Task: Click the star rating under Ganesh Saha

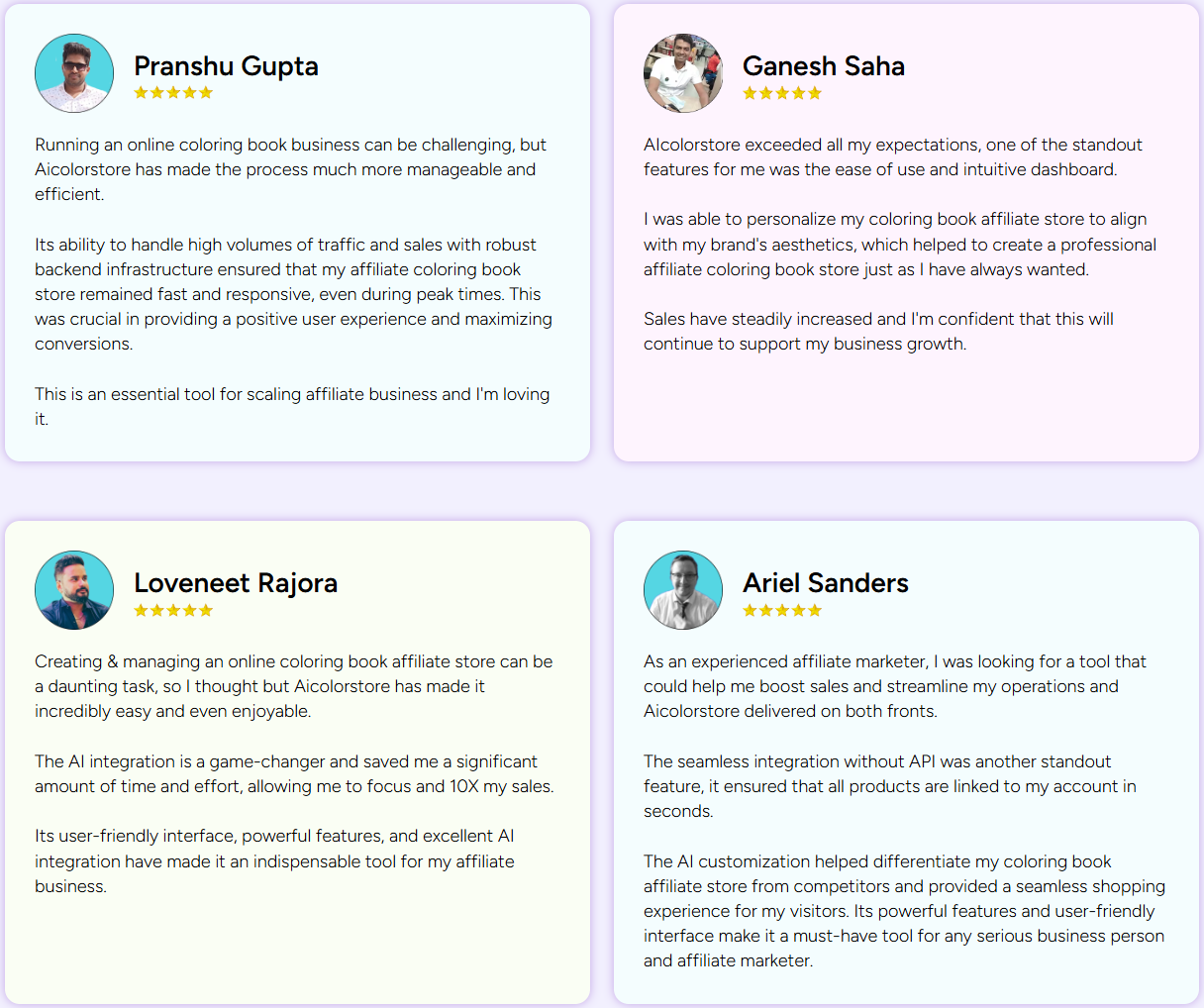Action: [782, 93]
